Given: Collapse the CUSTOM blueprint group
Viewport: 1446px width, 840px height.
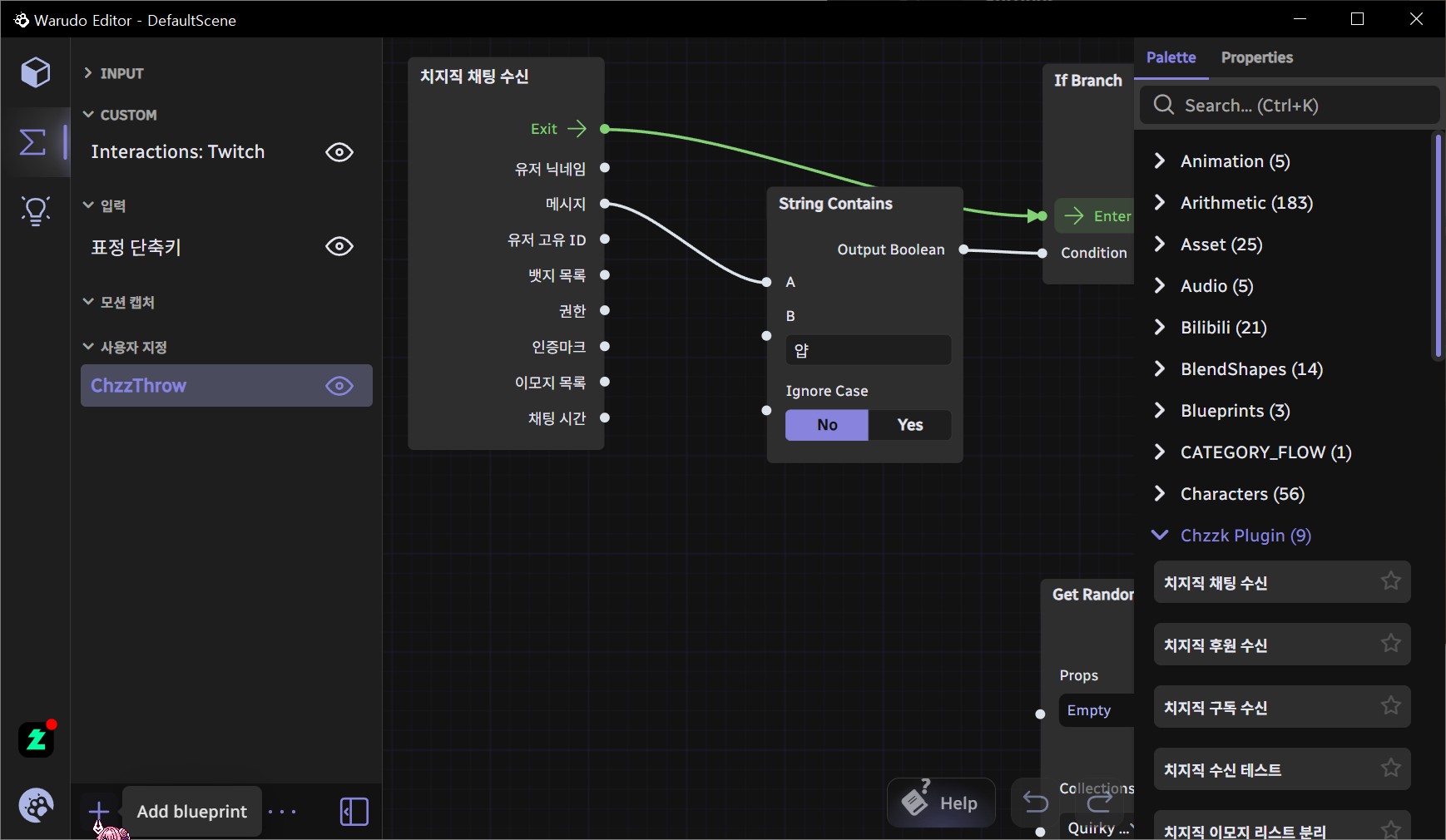Looking at the screenshot, I should 88,114.
